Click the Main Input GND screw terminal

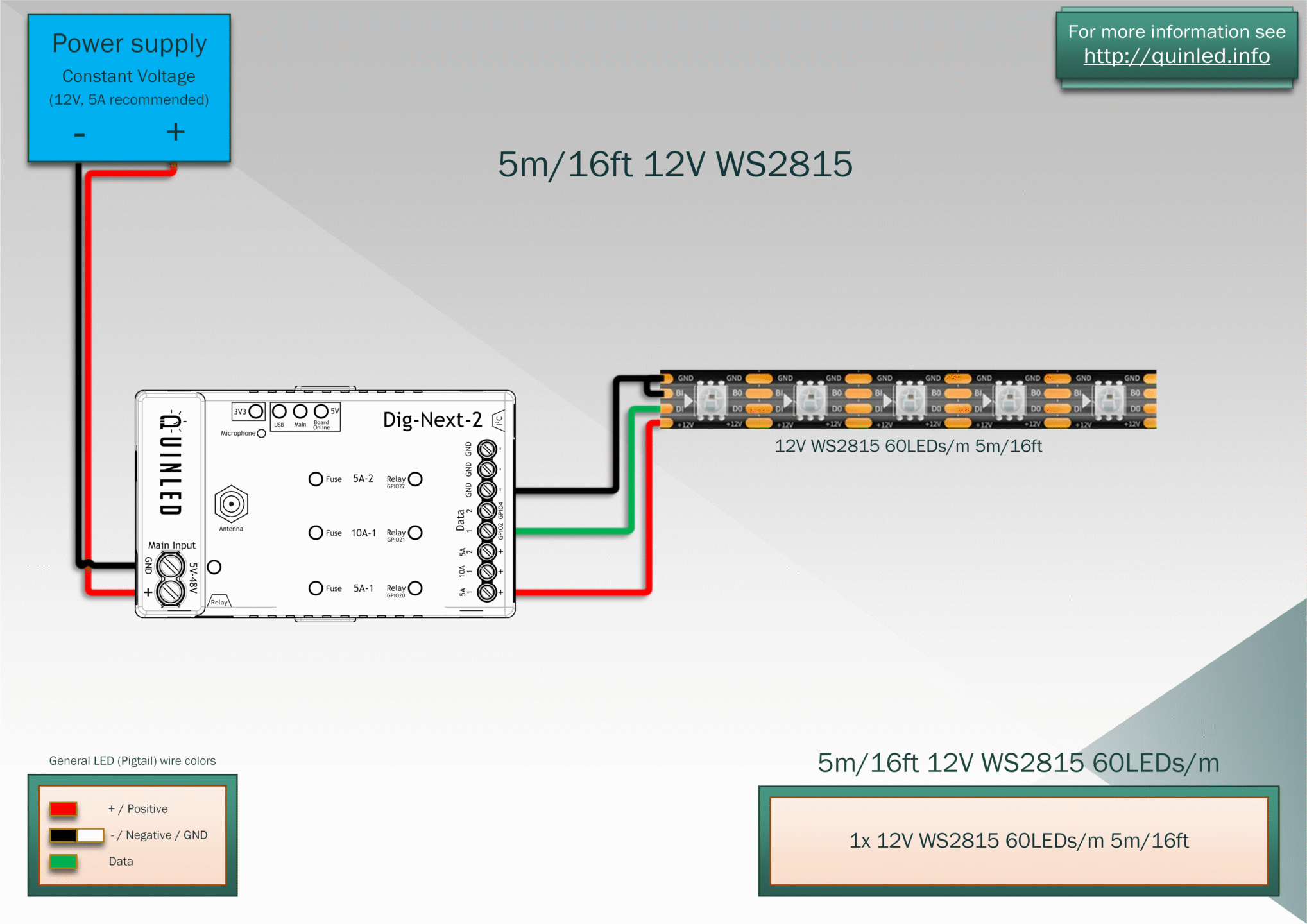[x=171, y=565]
